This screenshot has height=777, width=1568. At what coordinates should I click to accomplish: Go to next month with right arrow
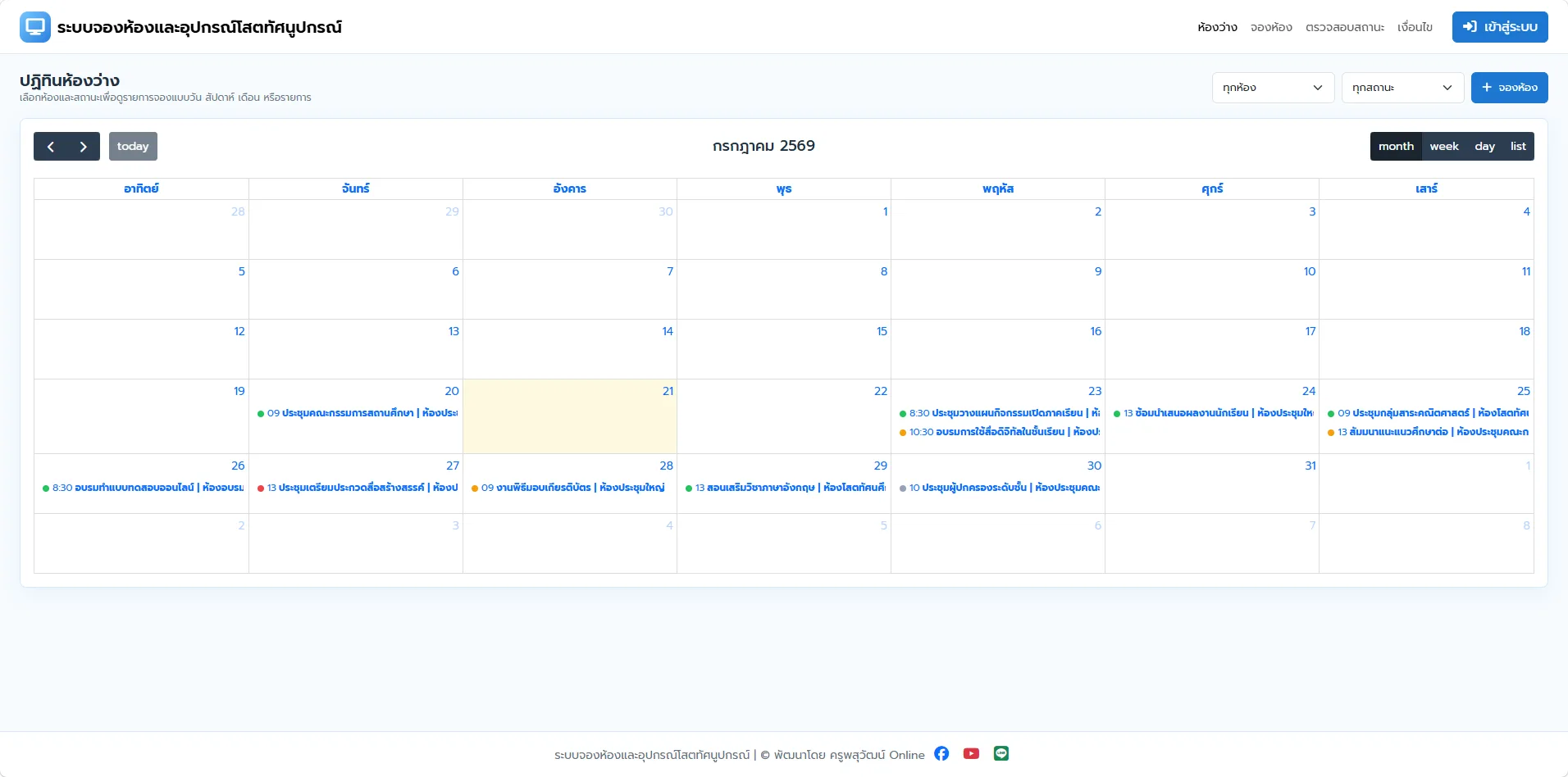(x=84, y=147)
